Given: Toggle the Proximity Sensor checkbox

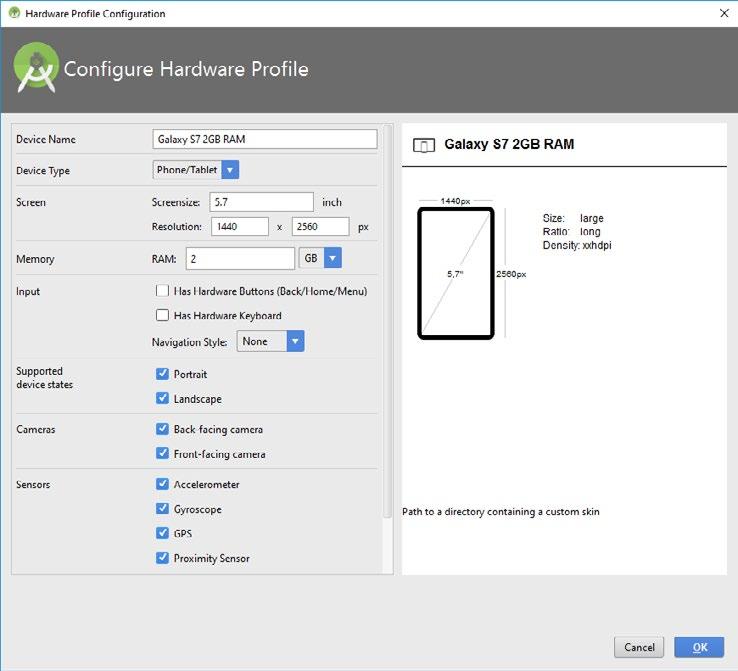Looking at the screenshot, I should [162, 558].
